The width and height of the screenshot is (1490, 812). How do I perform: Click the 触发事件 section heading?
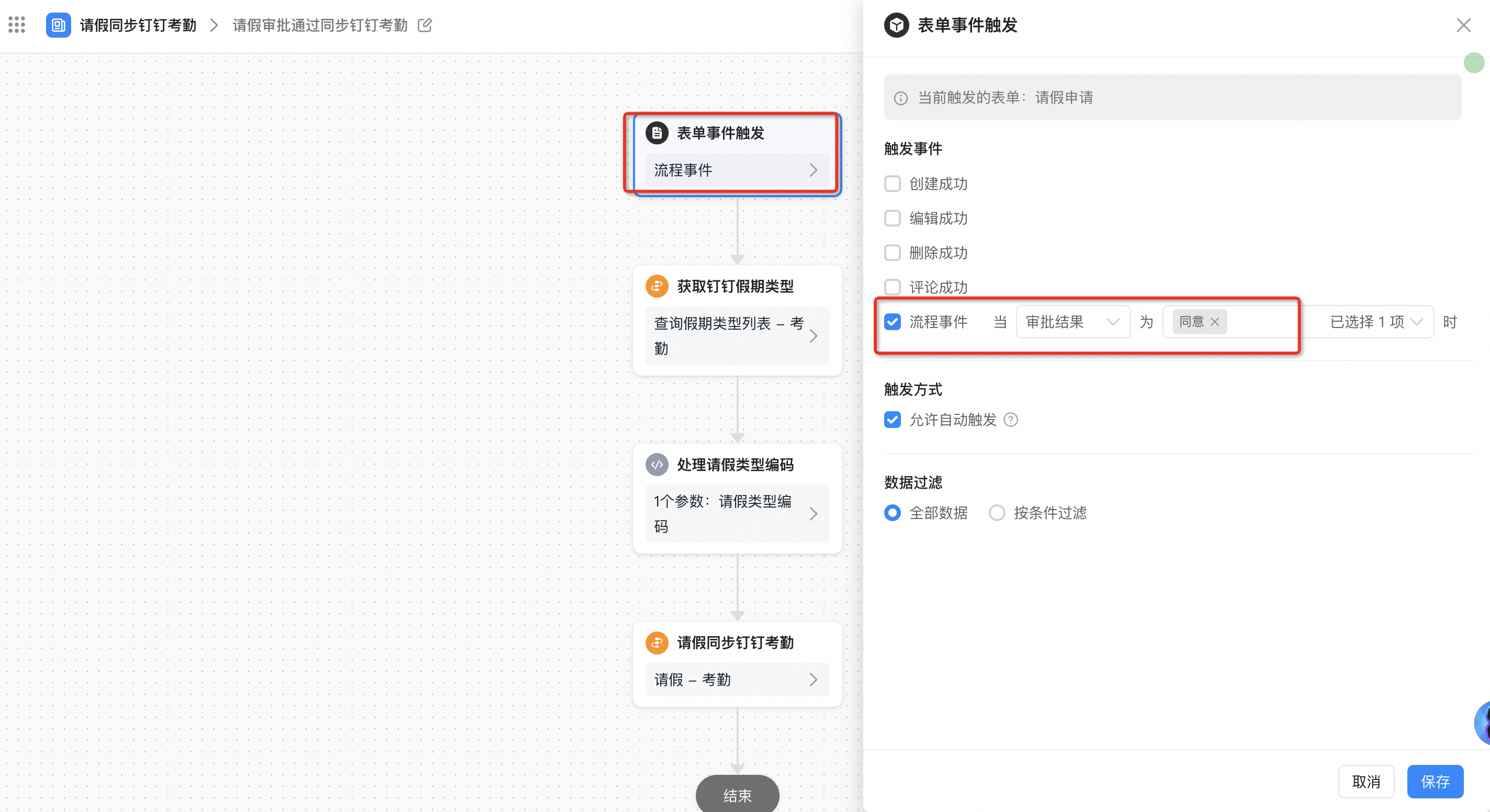pyautogui.click(x=913, y=149)
